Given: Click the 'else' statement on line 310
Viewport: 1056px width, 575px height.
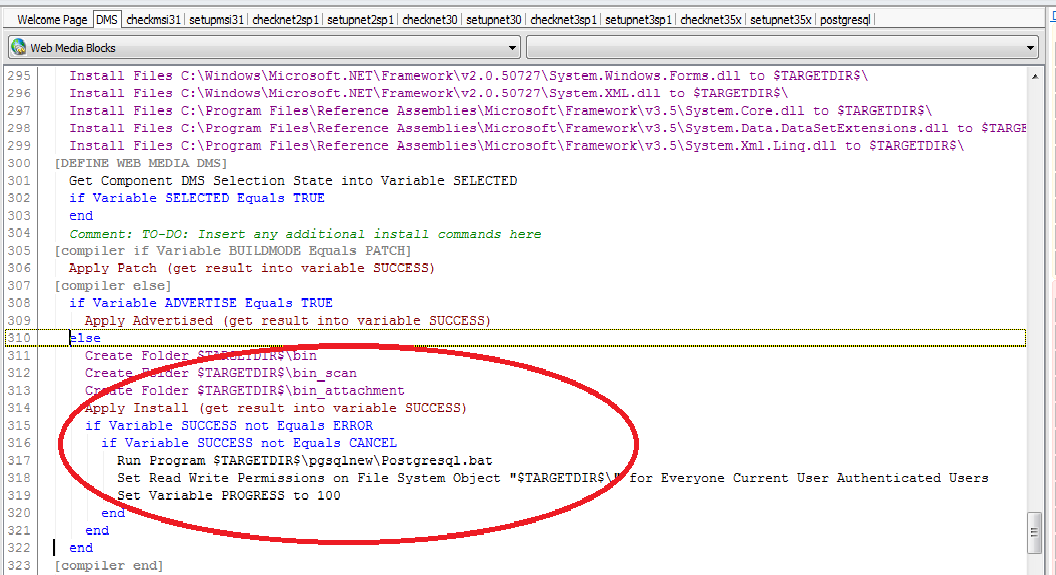Looking at the screenshot, I should (85, 338).
